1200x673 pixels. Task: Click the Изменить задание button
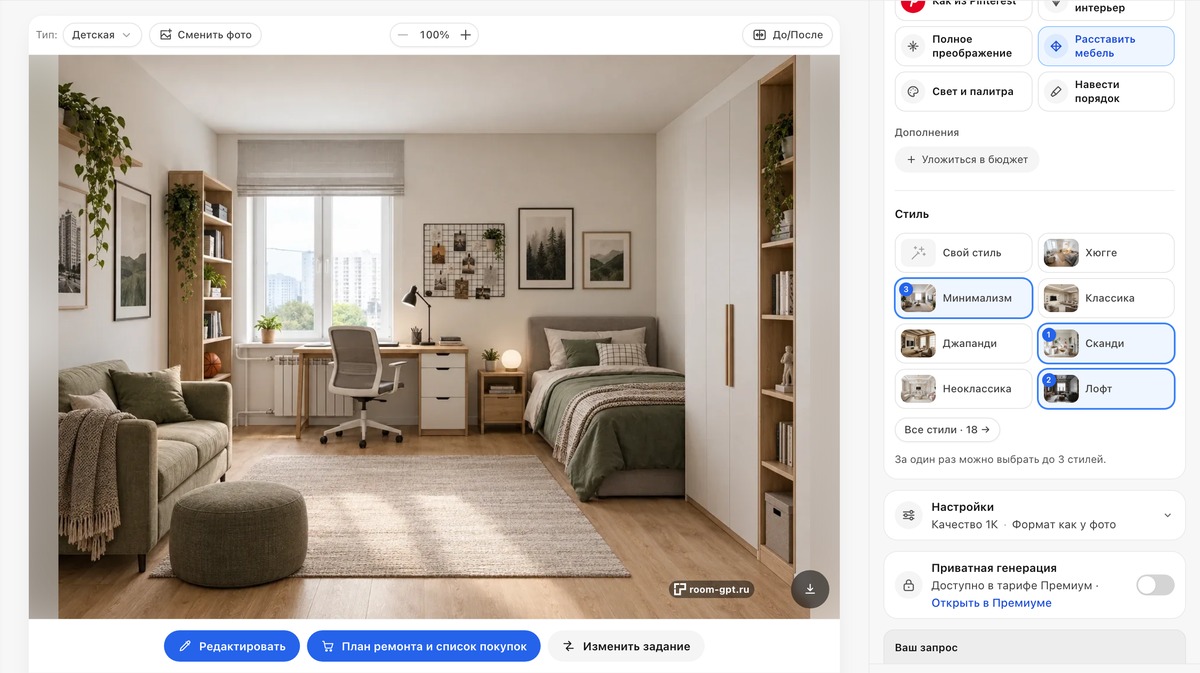coord(626,646)
